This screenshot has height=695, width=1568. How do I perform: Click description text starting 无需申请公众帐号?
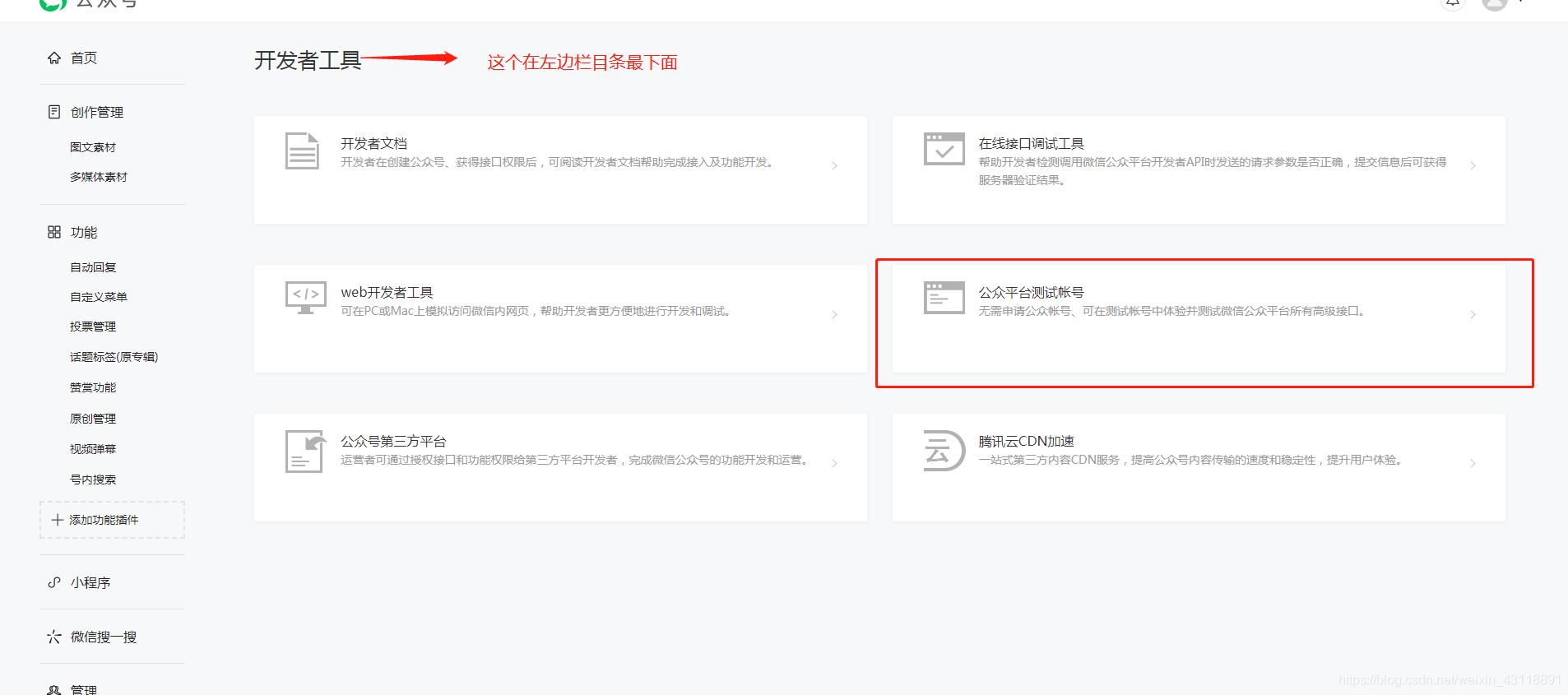point(1173,311)
